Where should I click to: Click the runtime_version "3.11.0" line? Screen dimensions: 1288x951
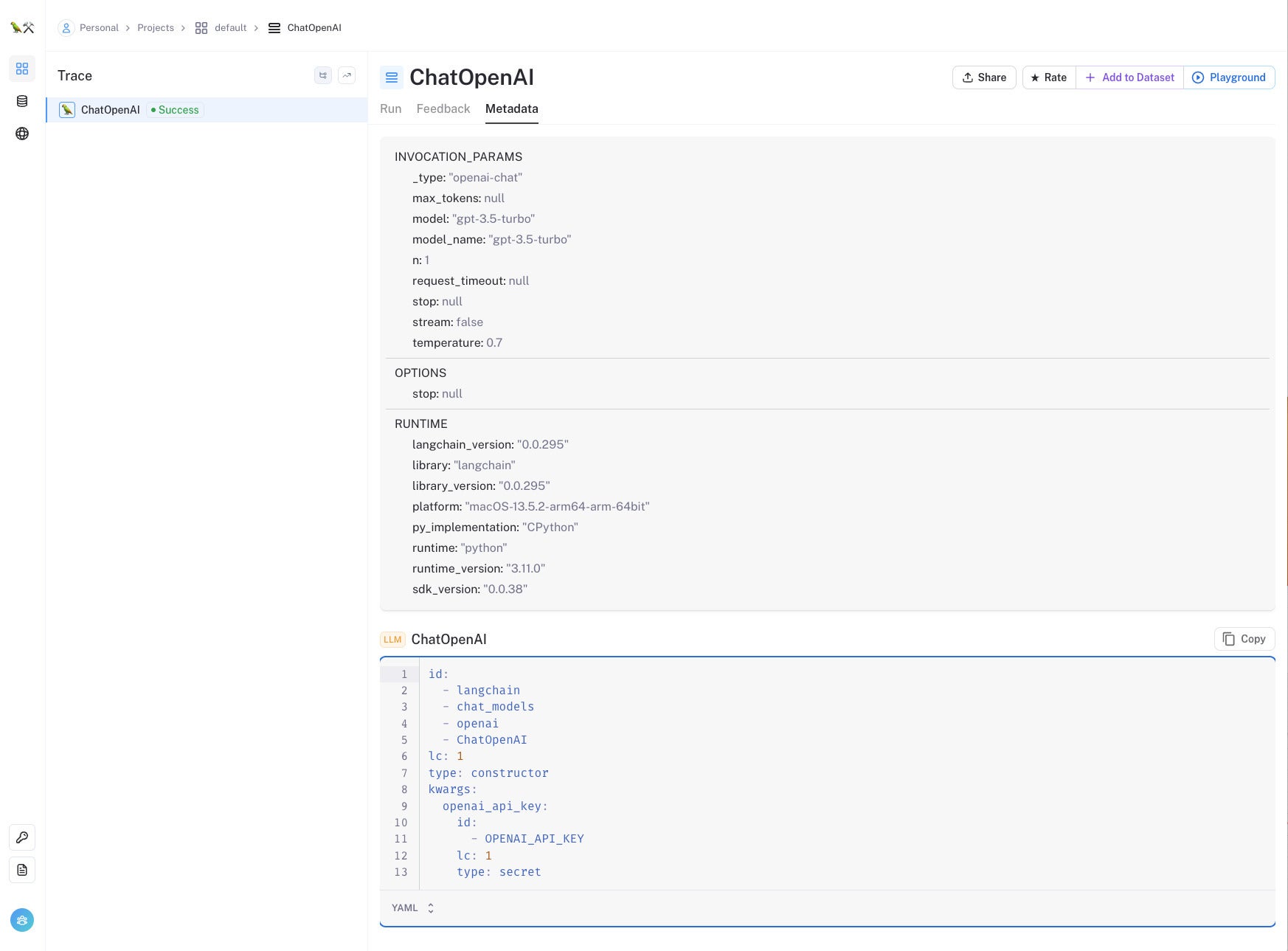(x=479, y=568)
